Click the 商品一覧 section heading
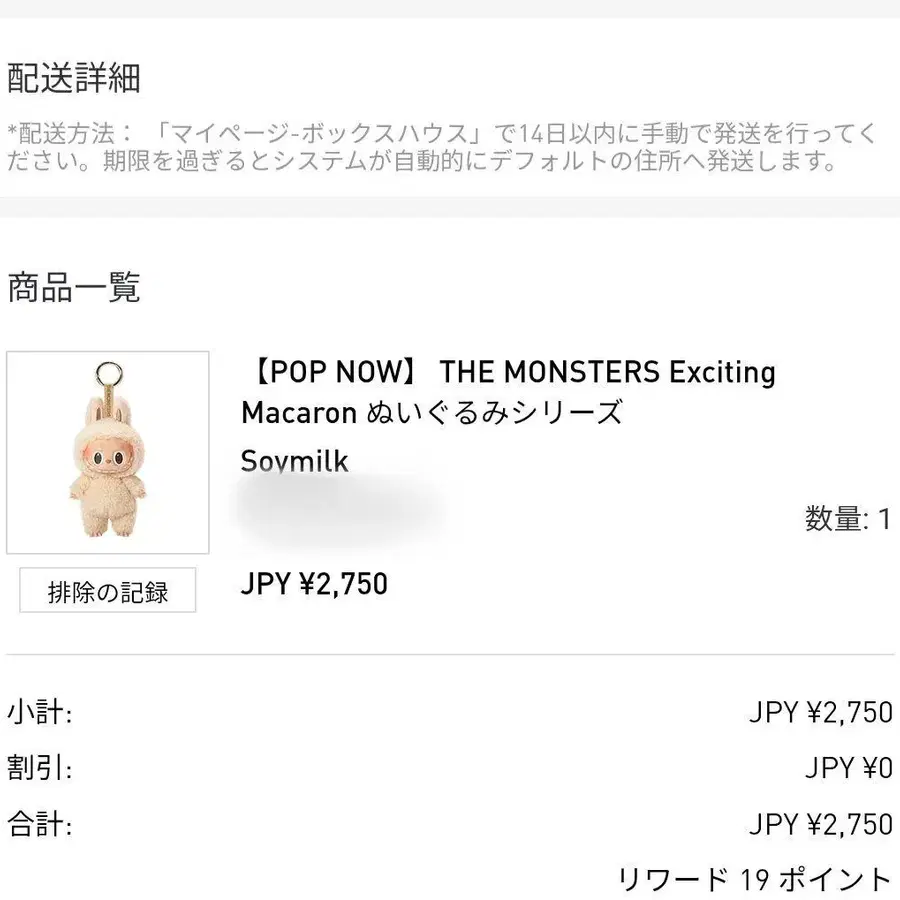The height and width of the screenshot is (900, 900). pyautogui.click(x=74, y=288)
